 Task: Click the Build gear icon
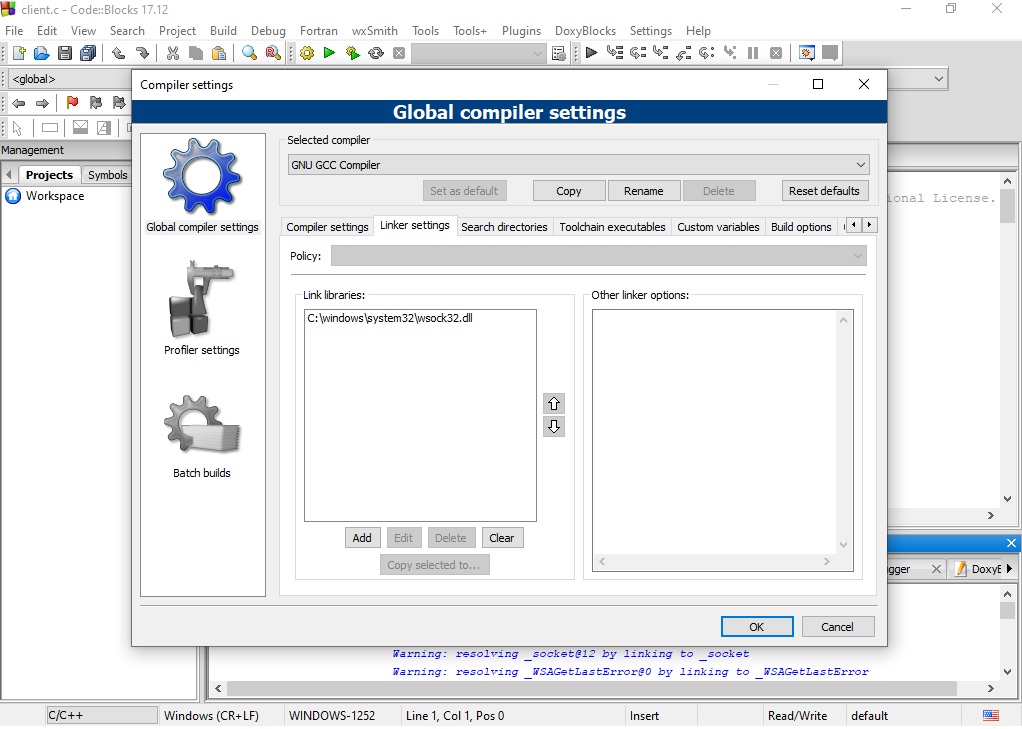tap(307, 53)
